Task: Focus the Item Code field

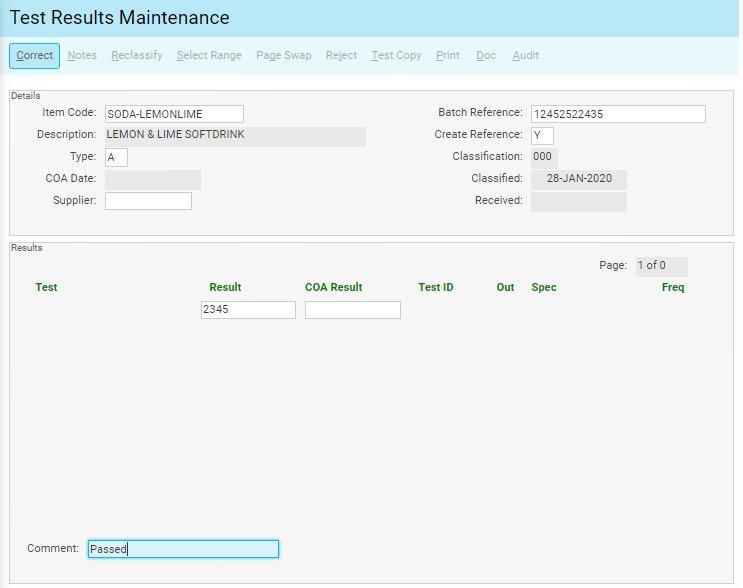Action: click(174, 114)
